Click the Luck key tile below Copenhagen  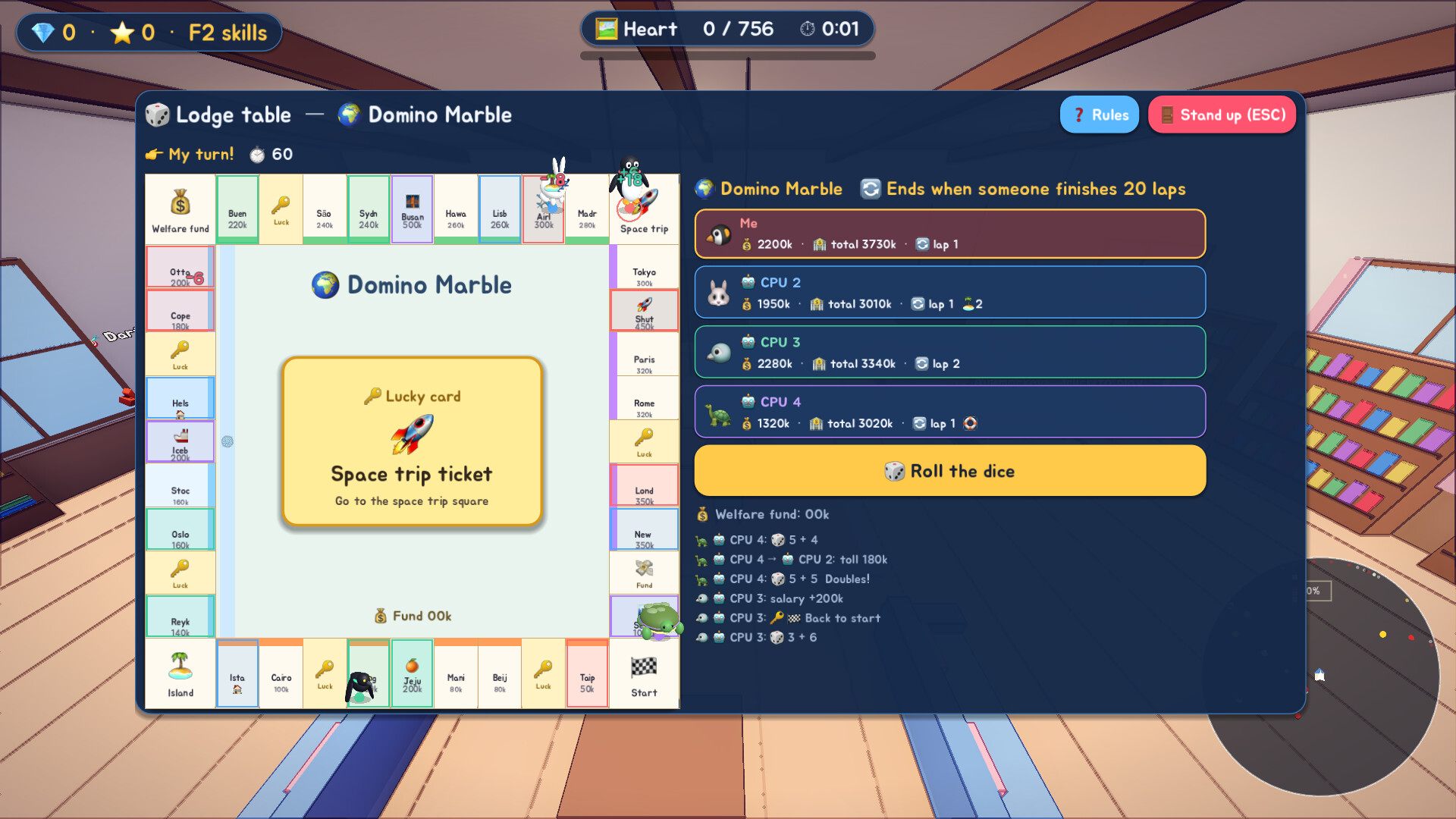click(x=180, y=354)
